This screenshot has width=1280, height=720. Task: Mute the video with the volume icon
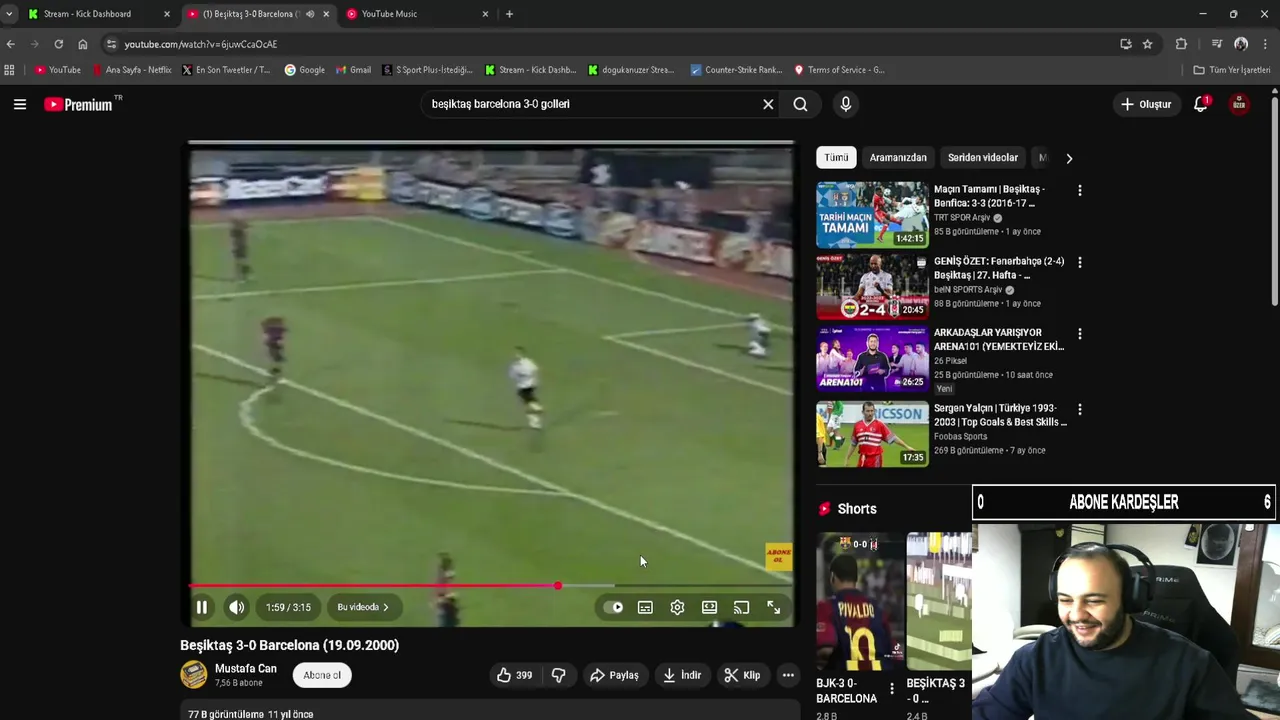pos(236,607)
